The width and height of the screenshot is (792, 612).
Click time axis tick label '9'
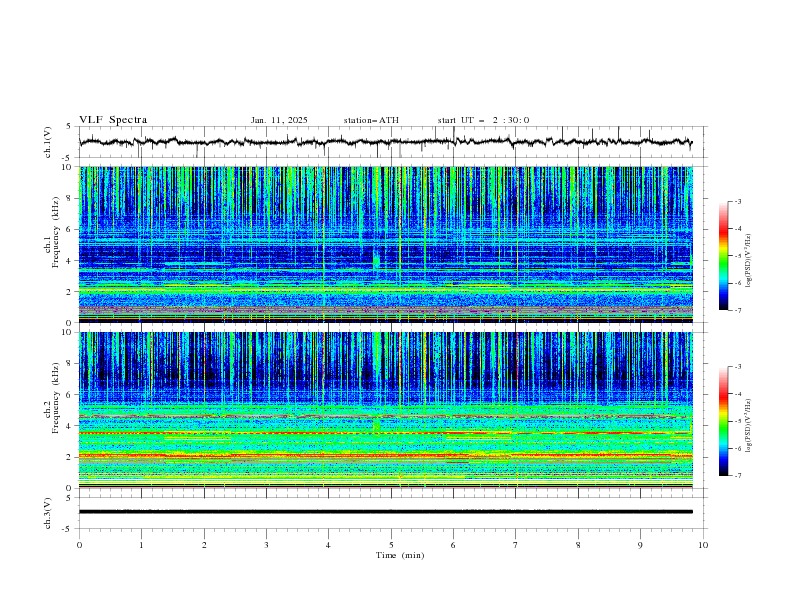(641, 545)
